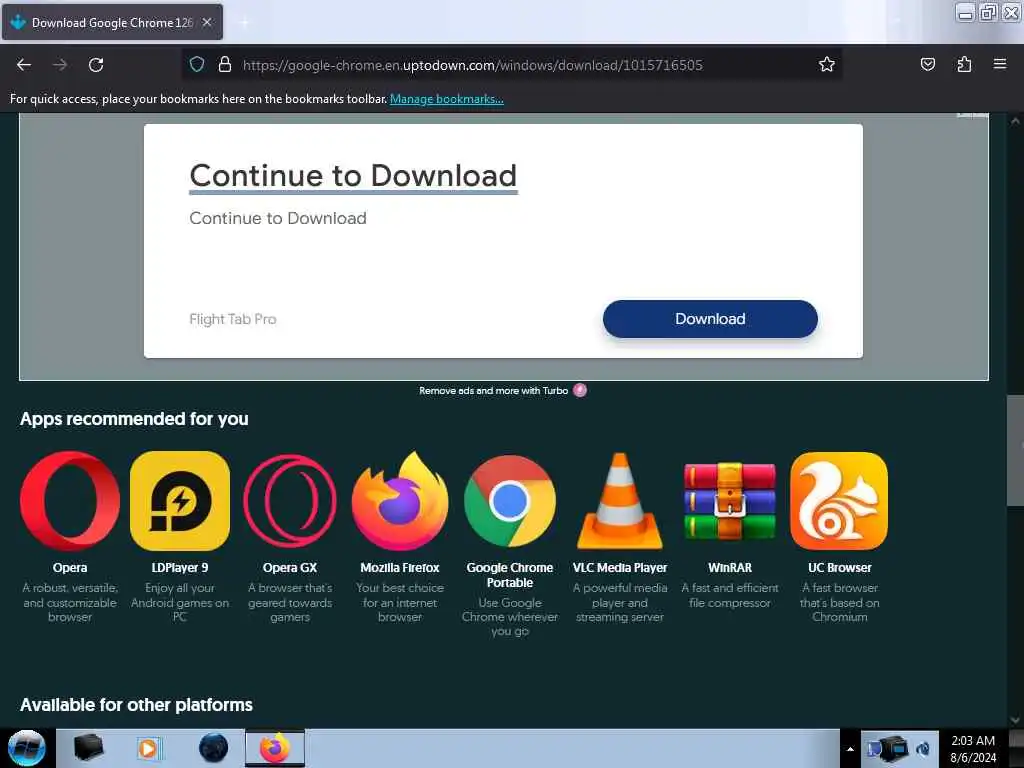Open the Manage bookmarks link
This screenshot has height=768, width=1024.
[x=447, y=99]
